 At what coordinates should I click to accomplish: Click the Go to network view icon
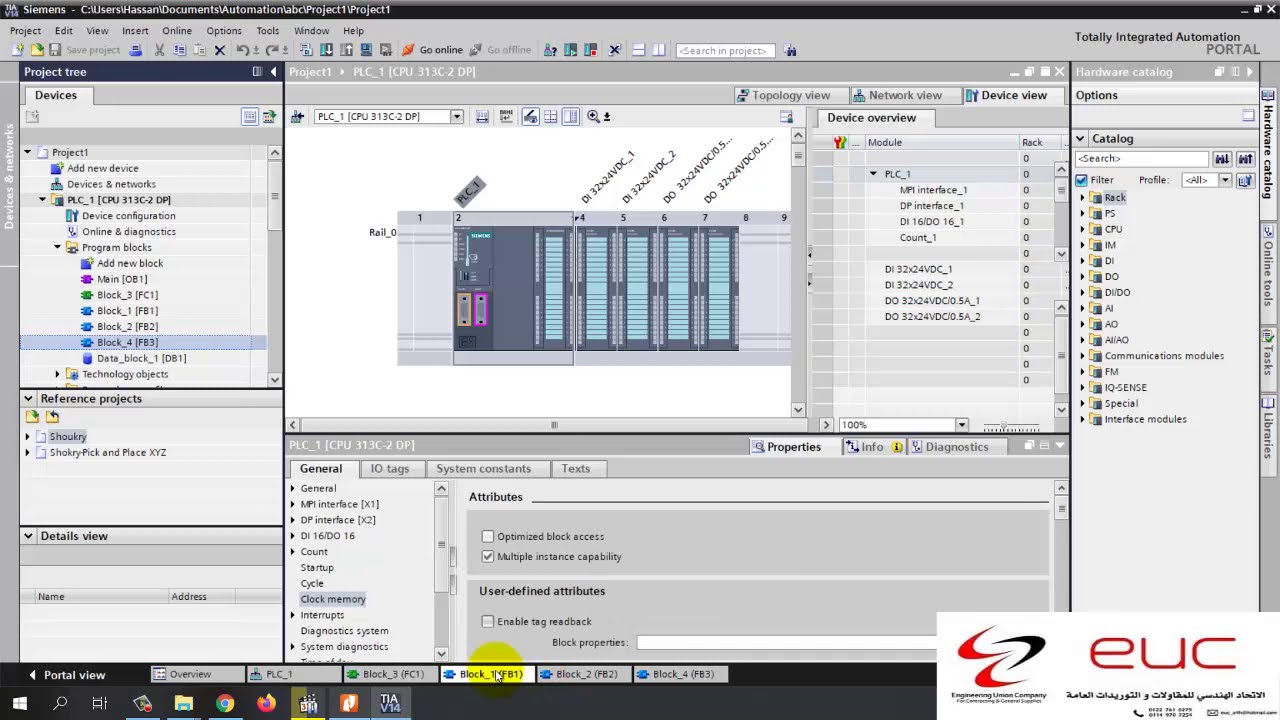coord(297,117)
